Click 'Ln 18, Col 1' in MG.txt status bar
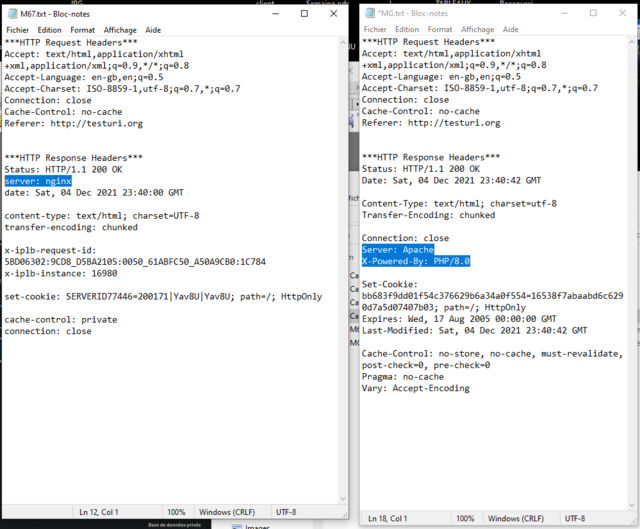640x529 pixels. pos(388,518)
